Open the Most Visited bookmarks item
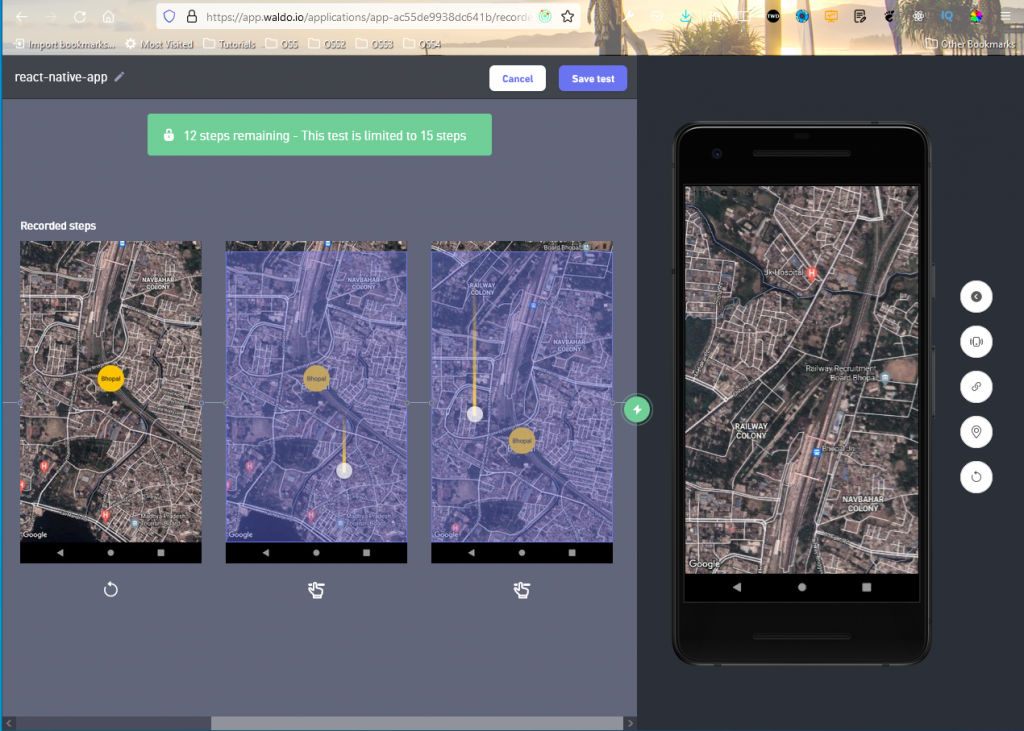1024x731 pixels. coord(159,44)
